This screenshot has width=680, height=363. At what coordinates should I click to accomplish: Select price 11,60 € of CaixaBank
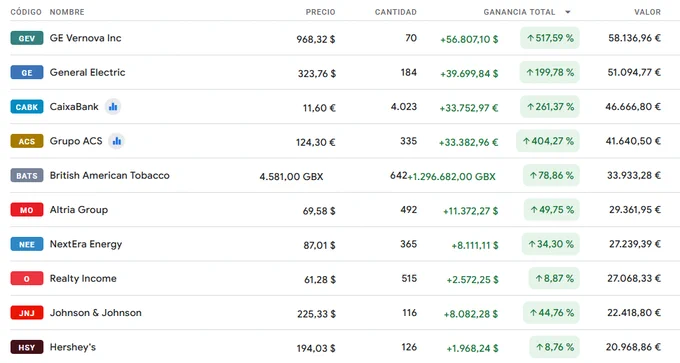pyautogui.click(x=319, y=108)
